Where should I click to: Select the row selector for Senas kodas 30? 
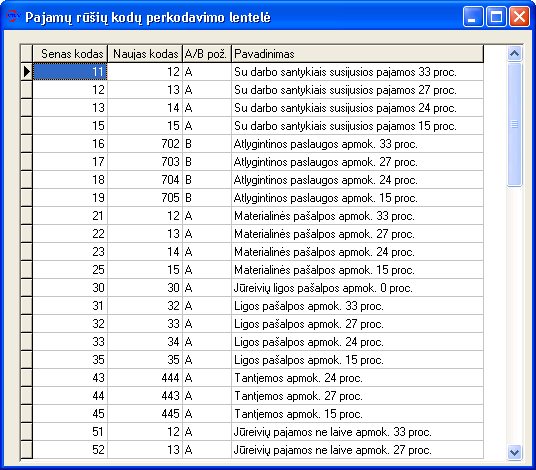pos(26,287)
